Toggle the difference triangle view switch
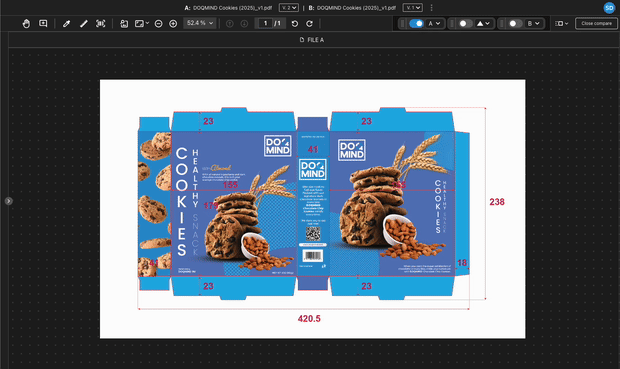Image resolution: width=620 pixels, height=369 pixels. tap(465, 24)
